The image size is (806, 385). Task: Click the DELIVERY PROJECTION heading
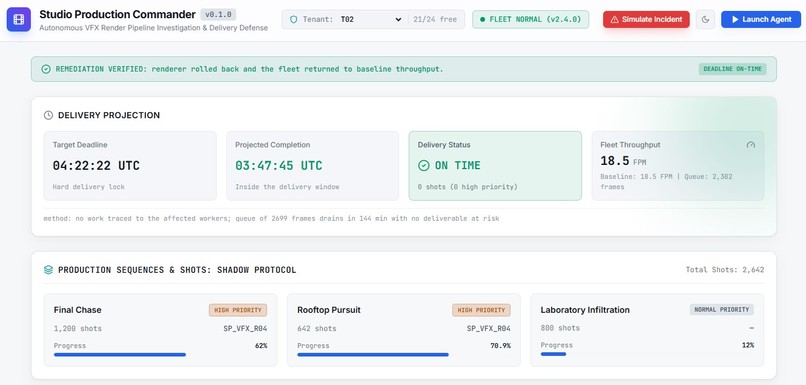click(x=109, y=115)
